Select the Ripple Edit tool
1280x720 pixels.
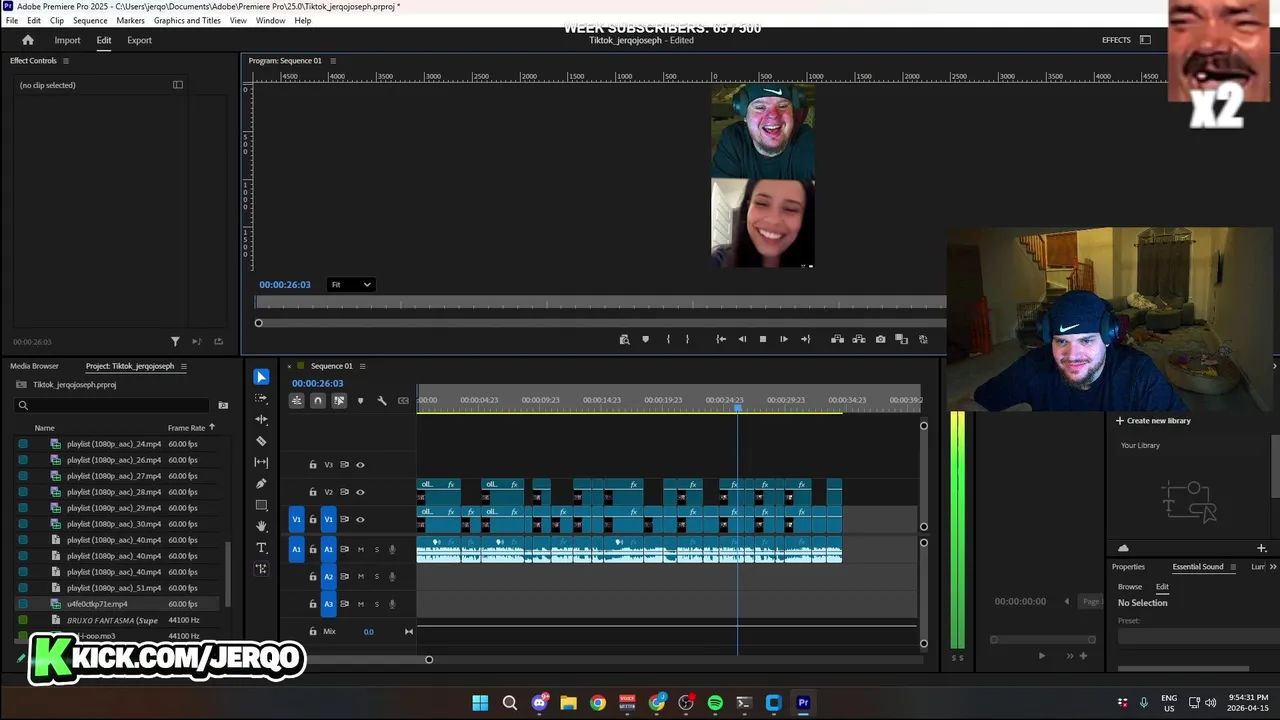coord(261,420)
